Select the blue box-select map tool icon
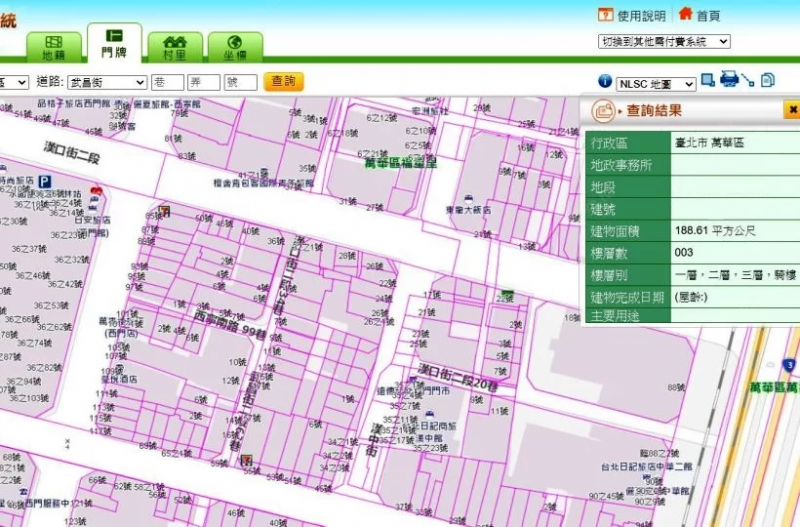This screenshot has width=800, height=527. (708, 80)
